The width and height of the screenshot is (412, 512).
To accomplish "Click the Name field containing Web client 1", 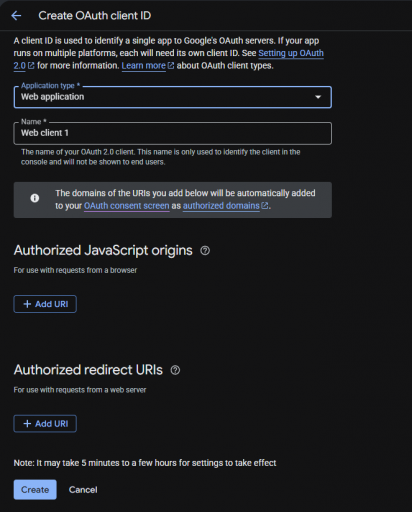I will tap(173, 133).
